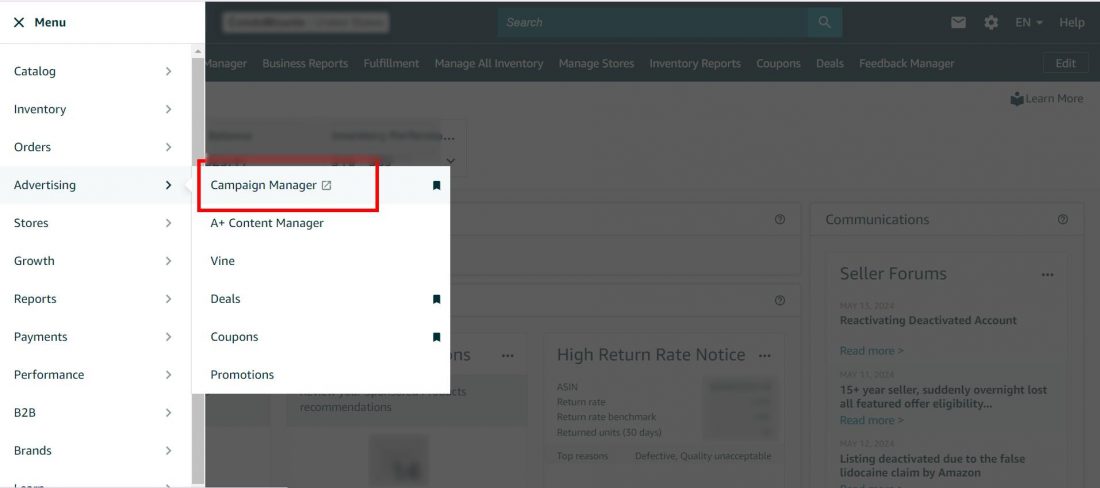This screenshot has height=488, width=1100.
Task: Open the EN language dropdown
Action: [1029, 22]
